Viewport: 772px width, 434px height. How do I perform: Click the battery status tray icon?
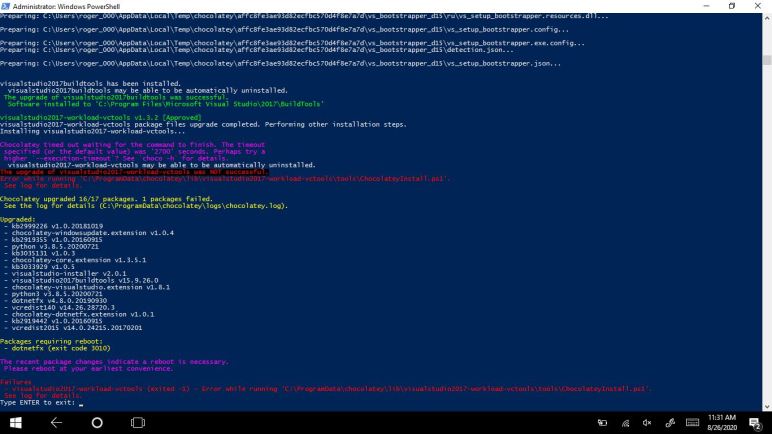[603, 423]
